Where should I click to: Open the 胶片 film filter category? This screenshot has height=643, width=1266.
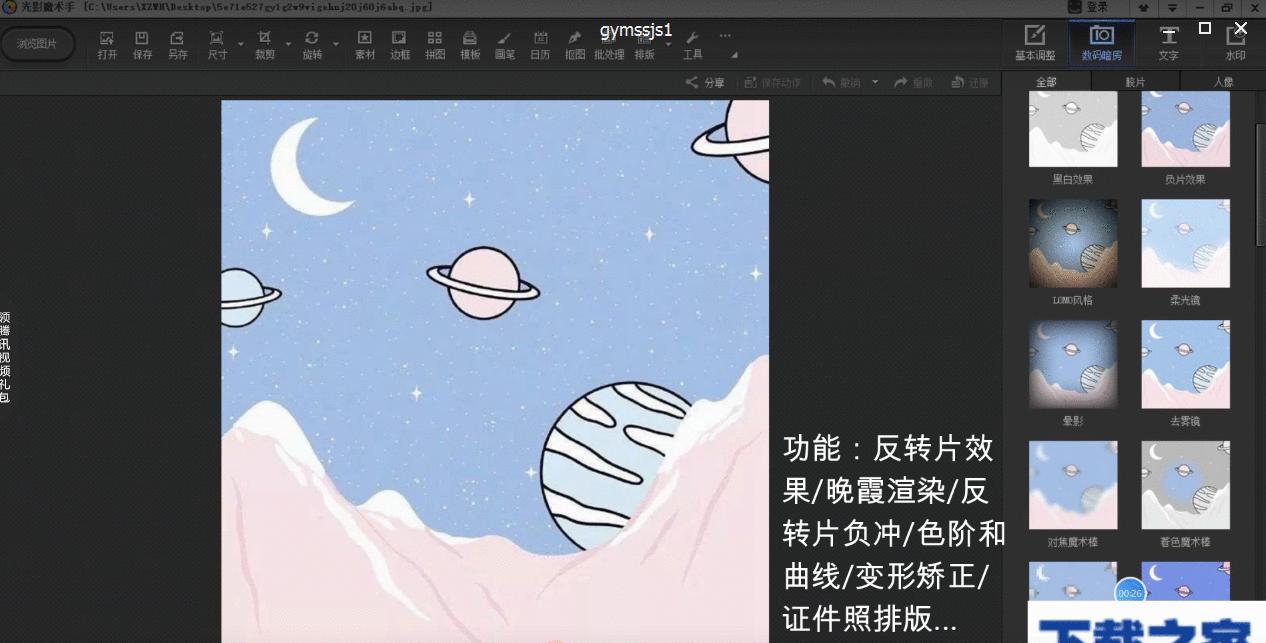point(1135,82)
